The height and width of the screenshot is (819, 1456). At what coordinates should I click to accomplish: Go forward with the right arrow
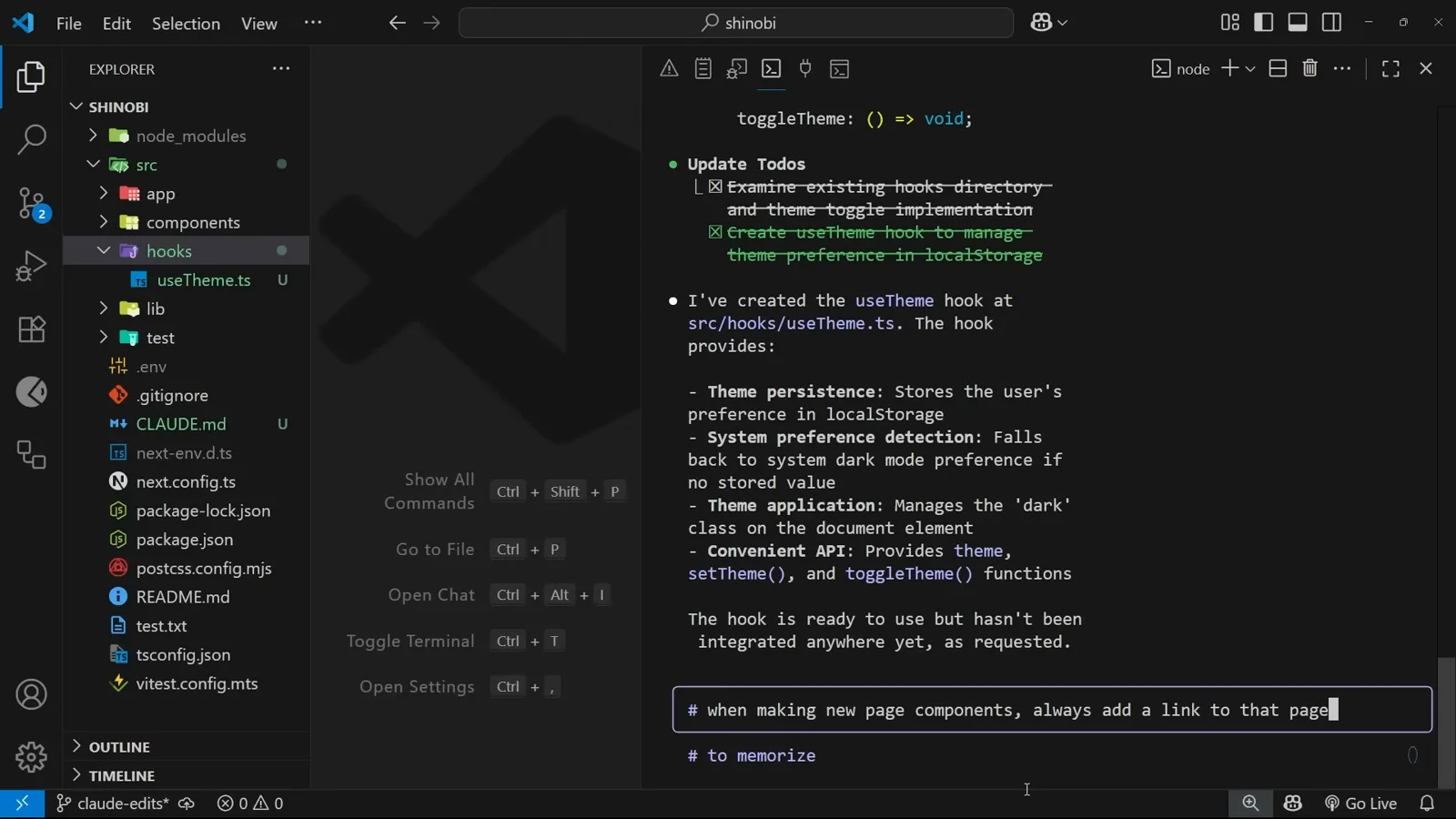click(432, 23)
